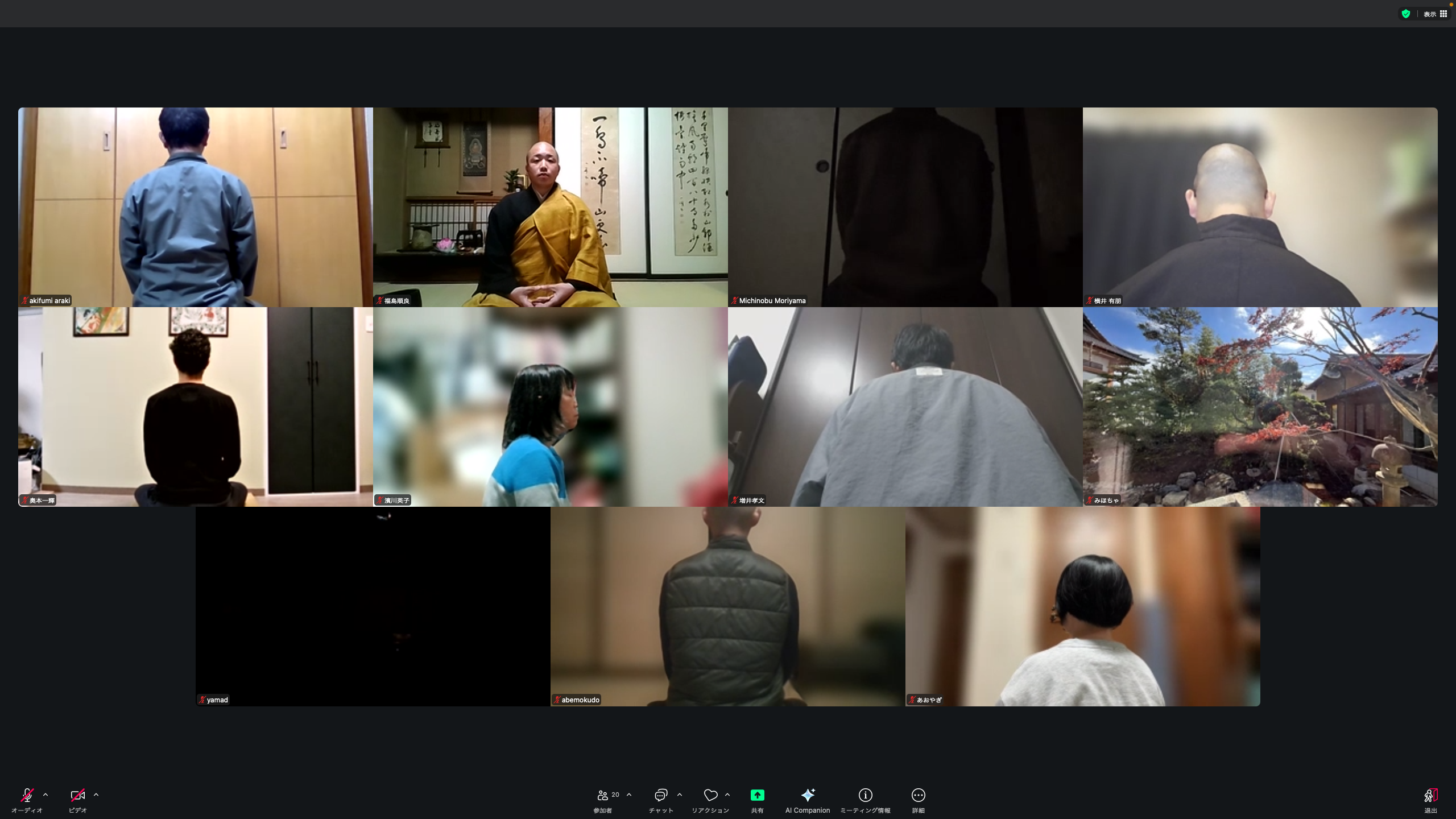
Task: Expand the participants options arrow
Action: pyautogui.click(x=629, y=795)
